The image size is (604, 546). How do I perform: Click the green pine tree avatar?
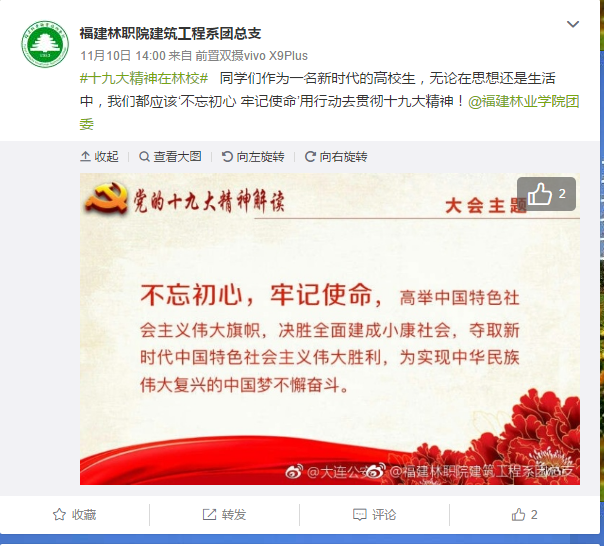[x=45, y=44]
